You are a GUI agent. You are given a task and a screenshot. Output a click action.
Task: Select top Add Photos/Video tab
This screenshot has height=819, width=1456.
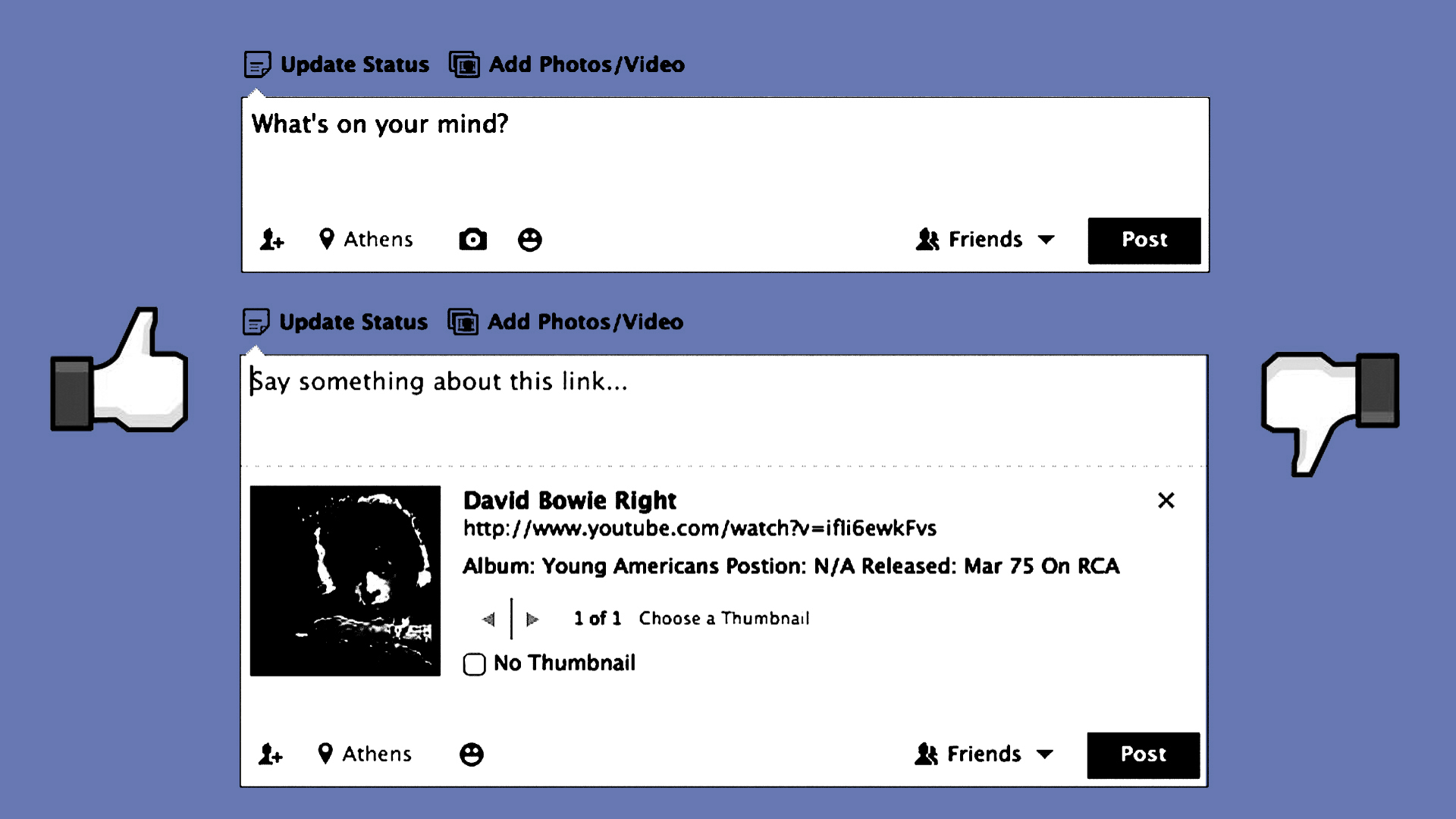tap(567, 64)
